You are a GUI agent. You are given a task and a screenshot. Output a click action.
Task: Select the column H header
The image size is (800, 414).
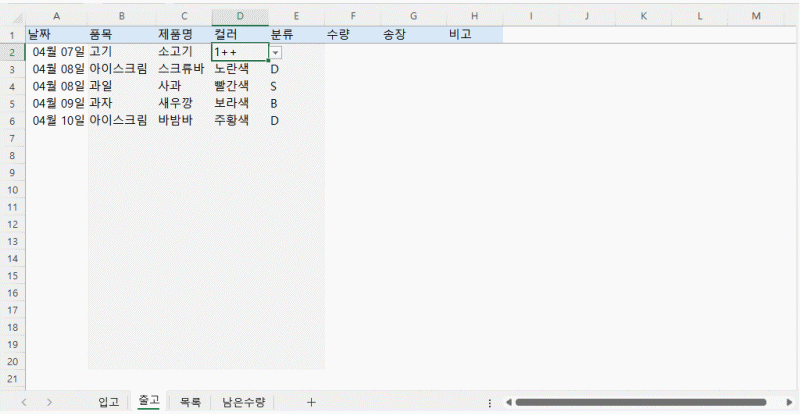474,17
